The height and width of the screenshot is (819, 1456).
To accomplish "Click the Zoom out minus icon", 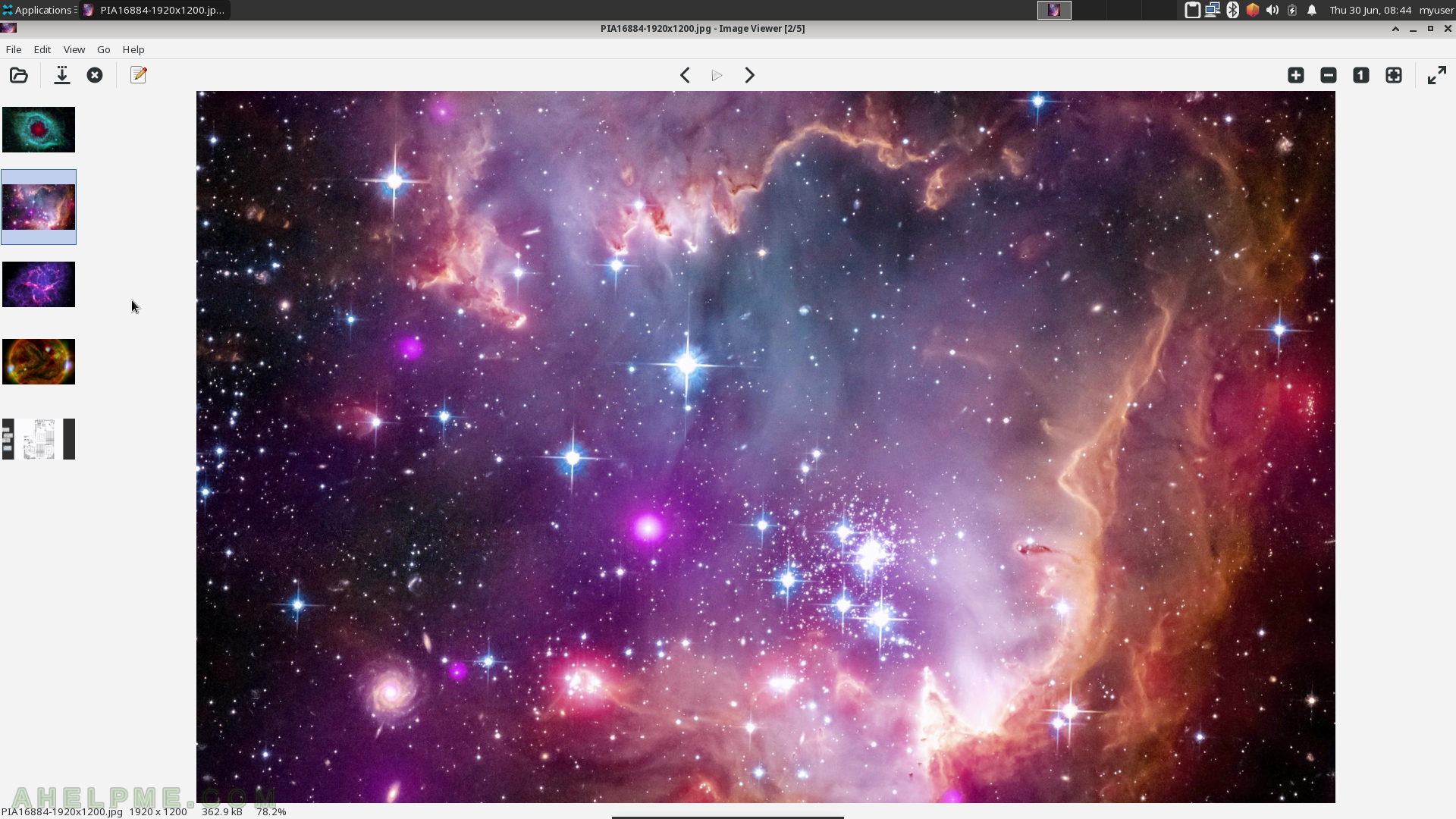I will click(1329, 75).
